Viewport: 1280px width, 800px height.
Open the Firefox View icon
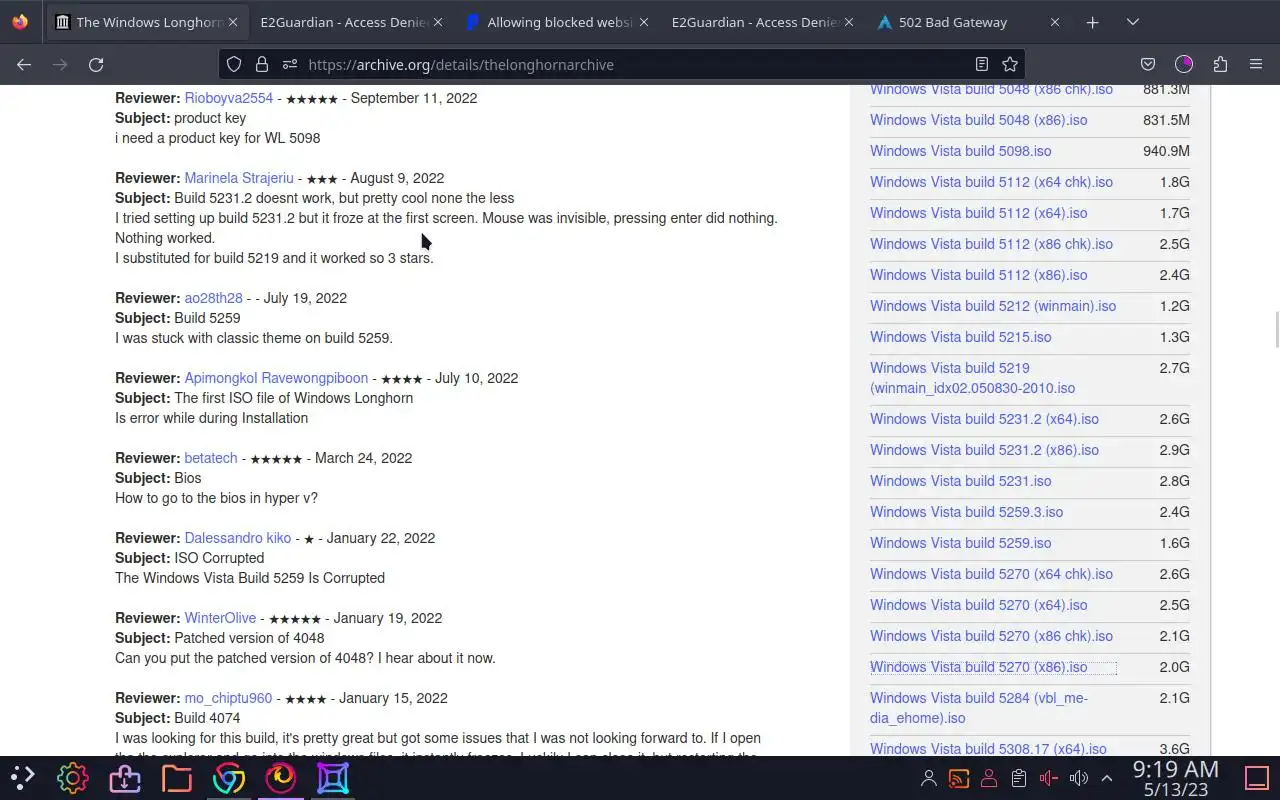(21, 22)
